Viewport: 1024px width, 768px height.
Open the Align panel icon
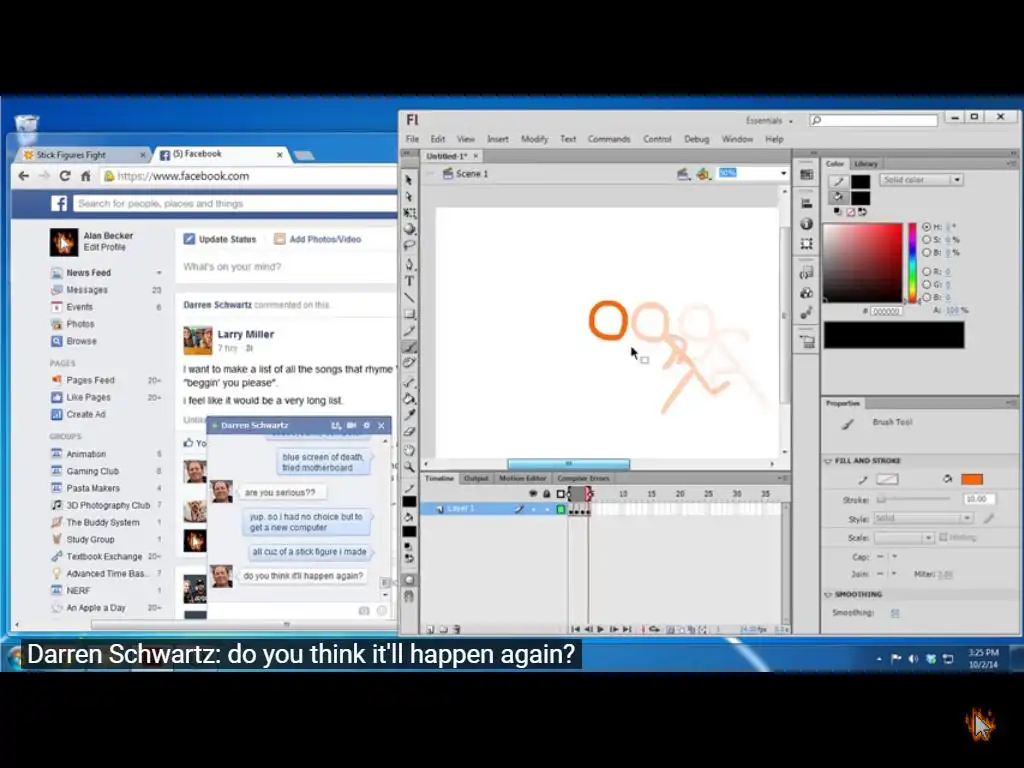pyautogui.click(x=807, y=203)
